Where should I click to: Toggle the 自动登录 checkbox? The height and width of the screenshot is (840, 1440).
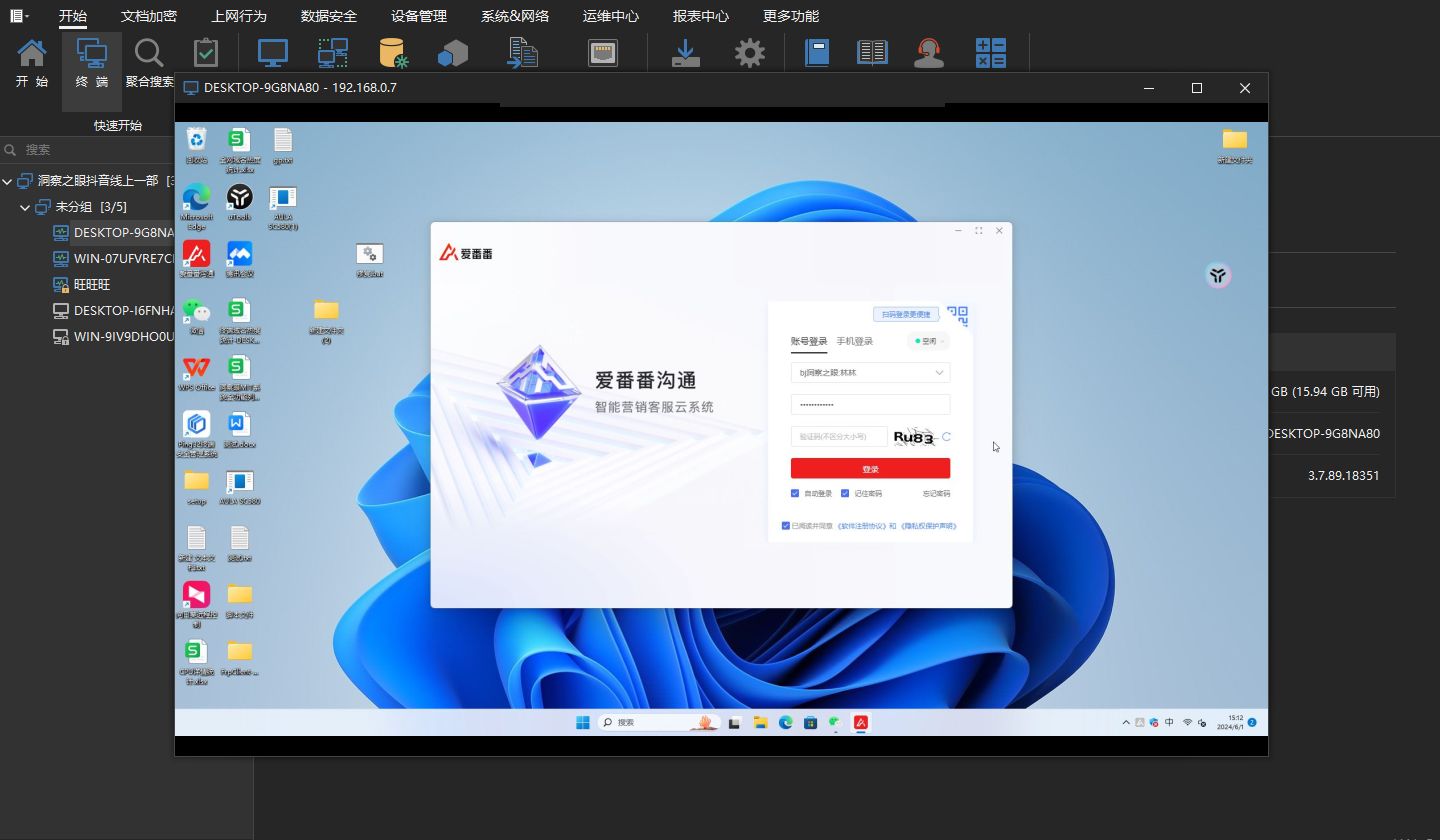(795, 493)
